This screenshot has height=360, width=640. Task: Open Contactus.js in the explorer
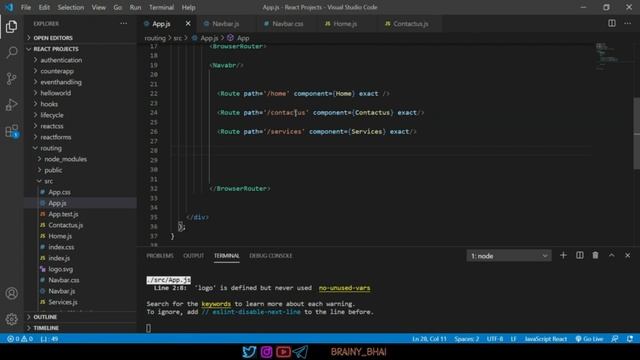(x=65, y=225)
